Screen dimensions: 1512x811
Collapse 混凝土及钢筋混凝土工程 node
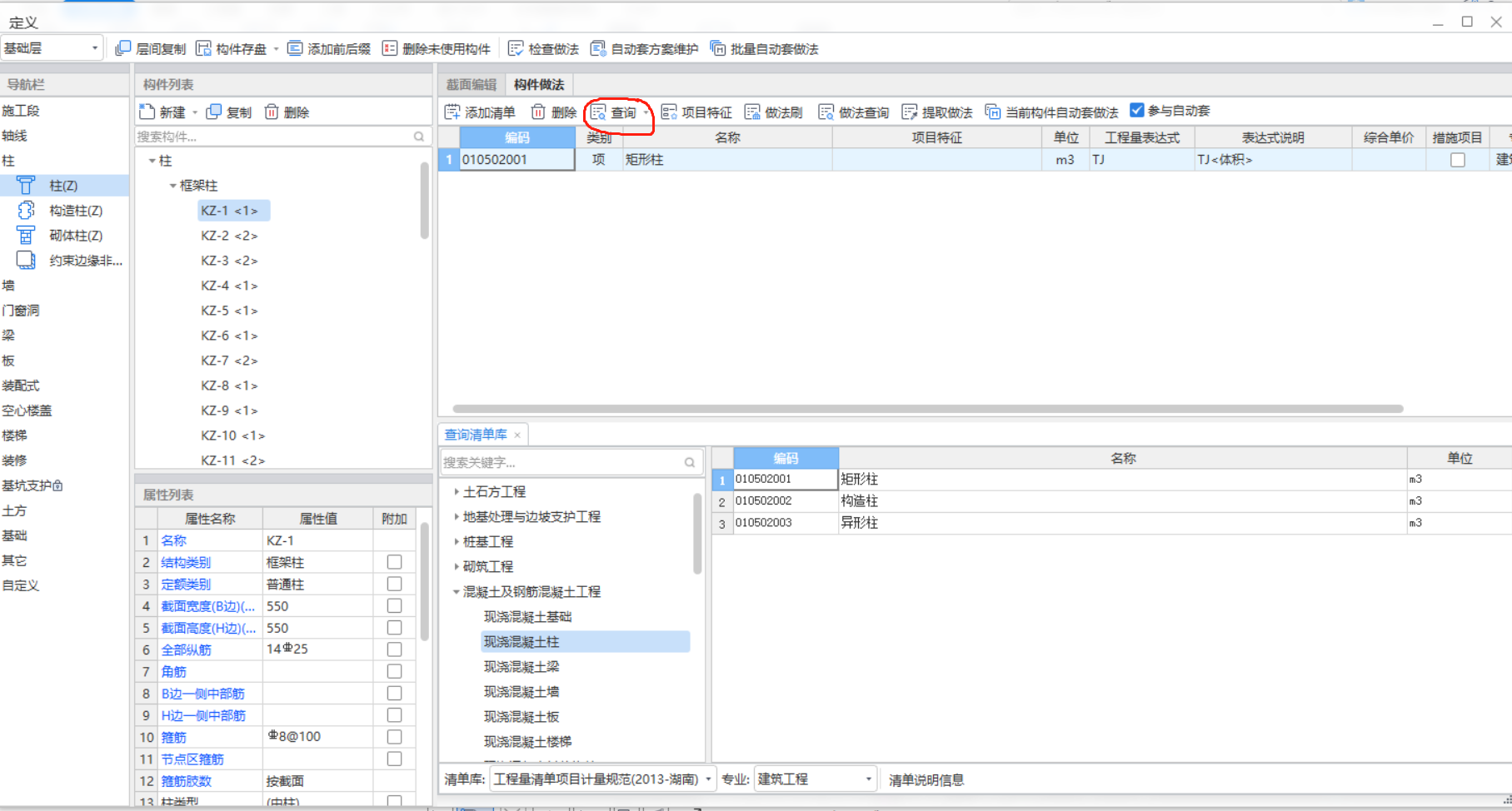pyautogui.click(x=457, y=592)
